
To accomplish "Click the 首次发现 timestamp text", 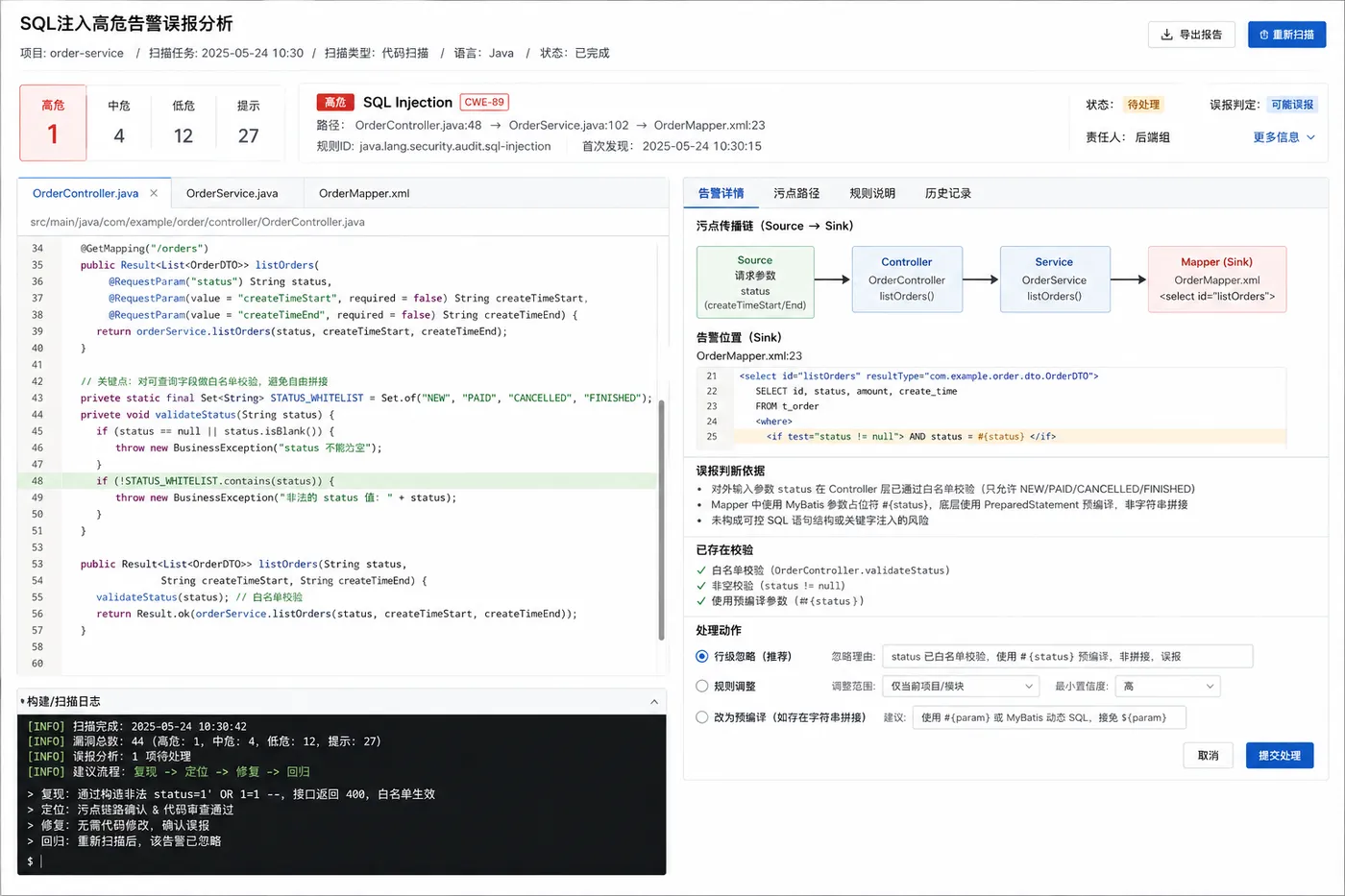I will 672,147.
